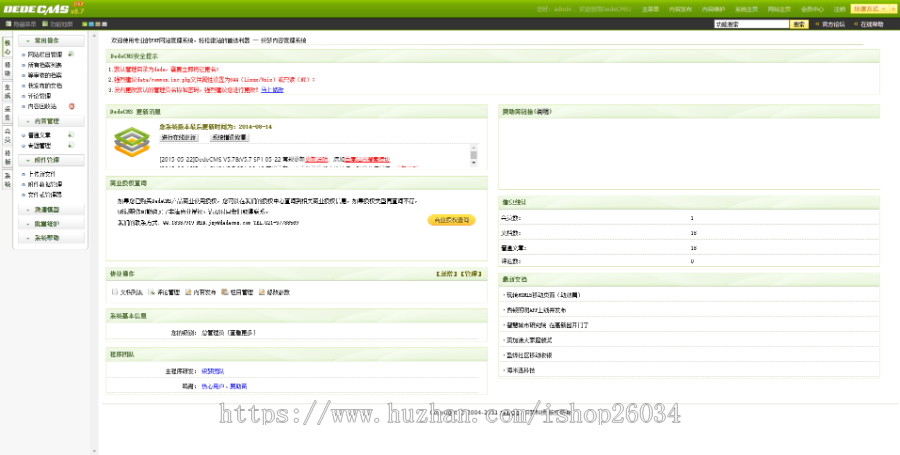
Task: Click the add icon next to 普通文章
Action: point(70,134)
